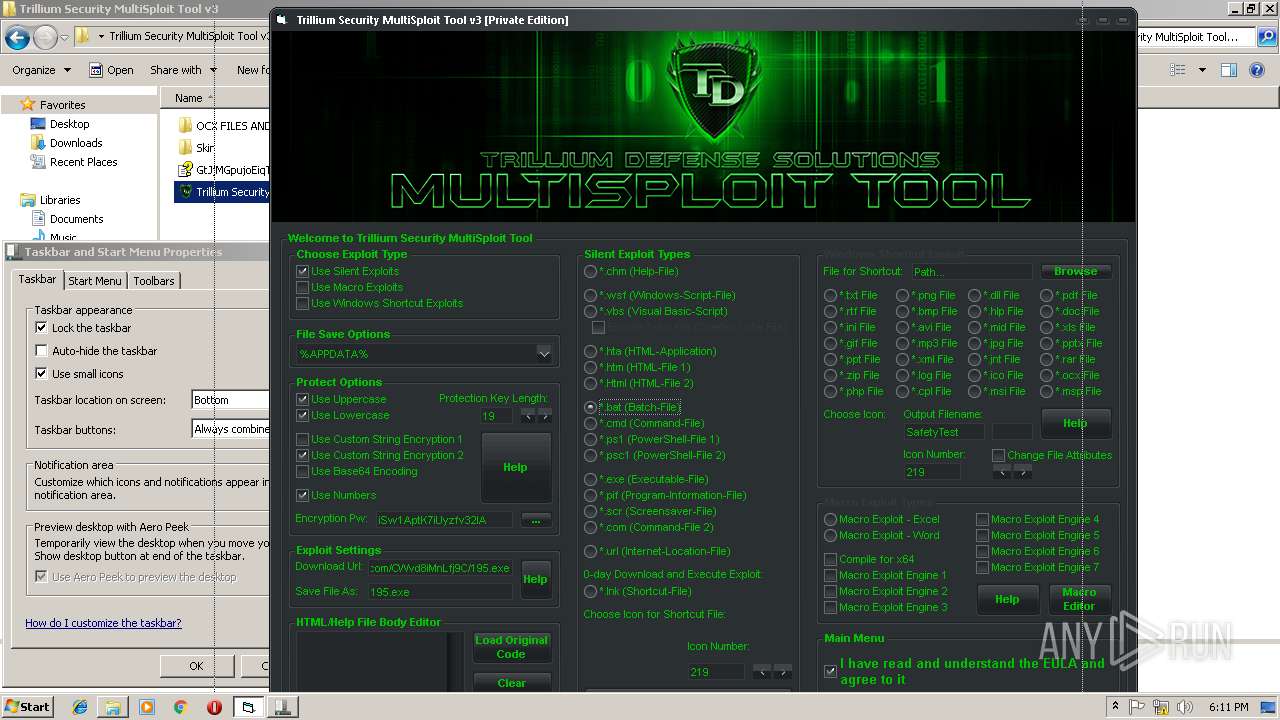Image resolution: width=1280 pixels, height=720 pixels.
Task: Toggle Use Base64 Encoding checkbox
Action: pyautogui.click(x=303, y=471)
